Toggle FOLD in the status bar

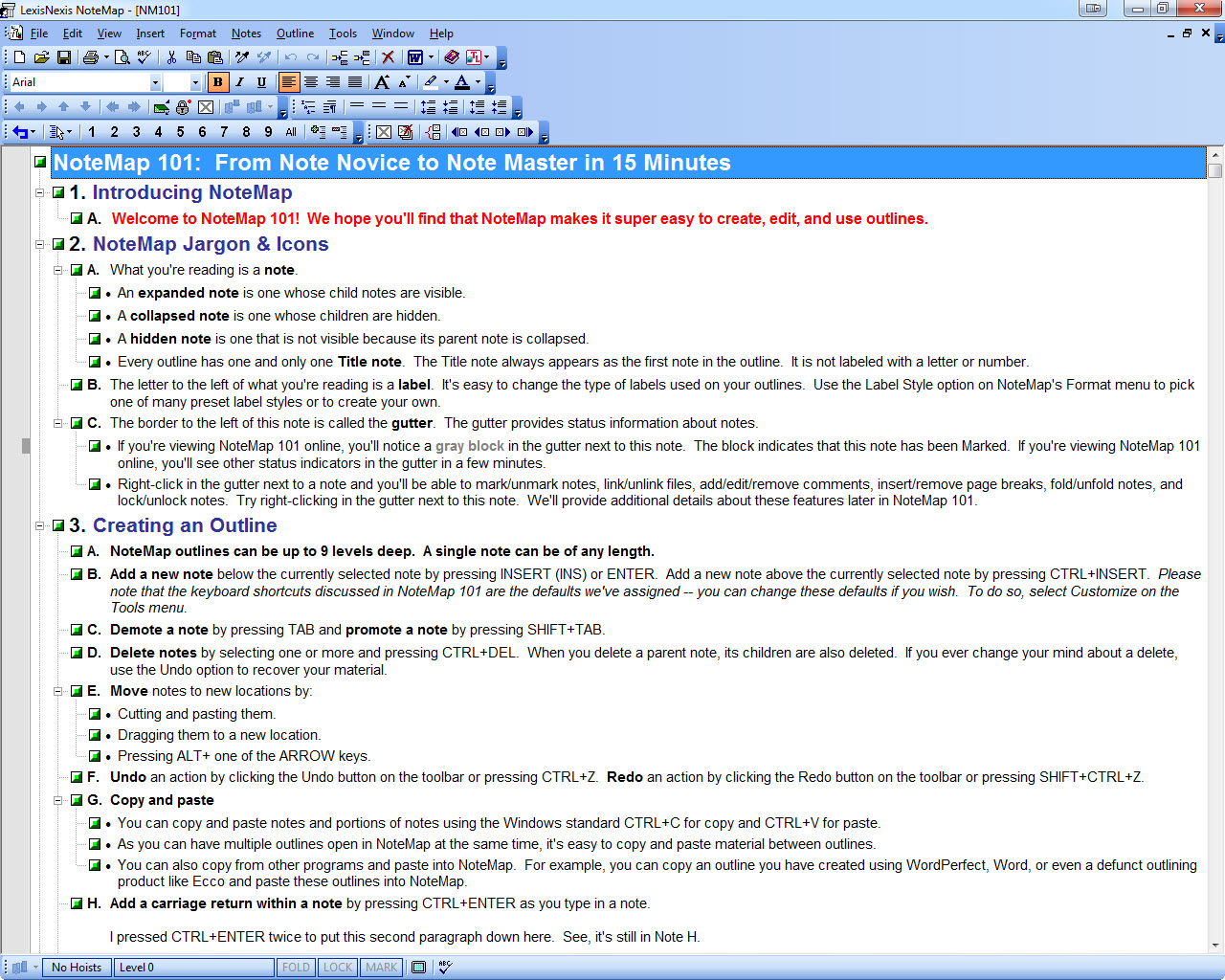296,968
